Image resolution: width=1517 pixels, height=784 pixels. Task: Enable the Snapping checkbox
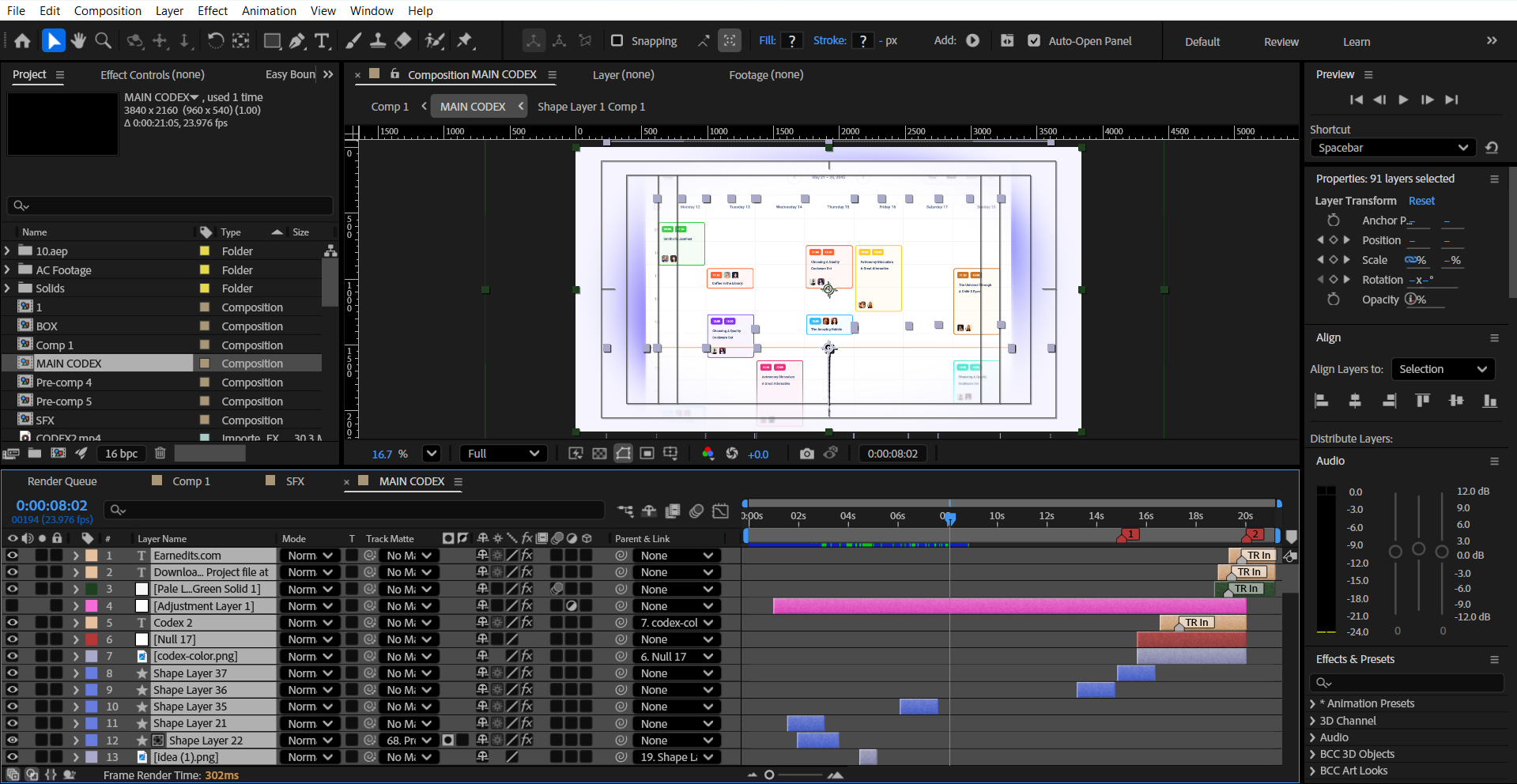coord(617,40)
